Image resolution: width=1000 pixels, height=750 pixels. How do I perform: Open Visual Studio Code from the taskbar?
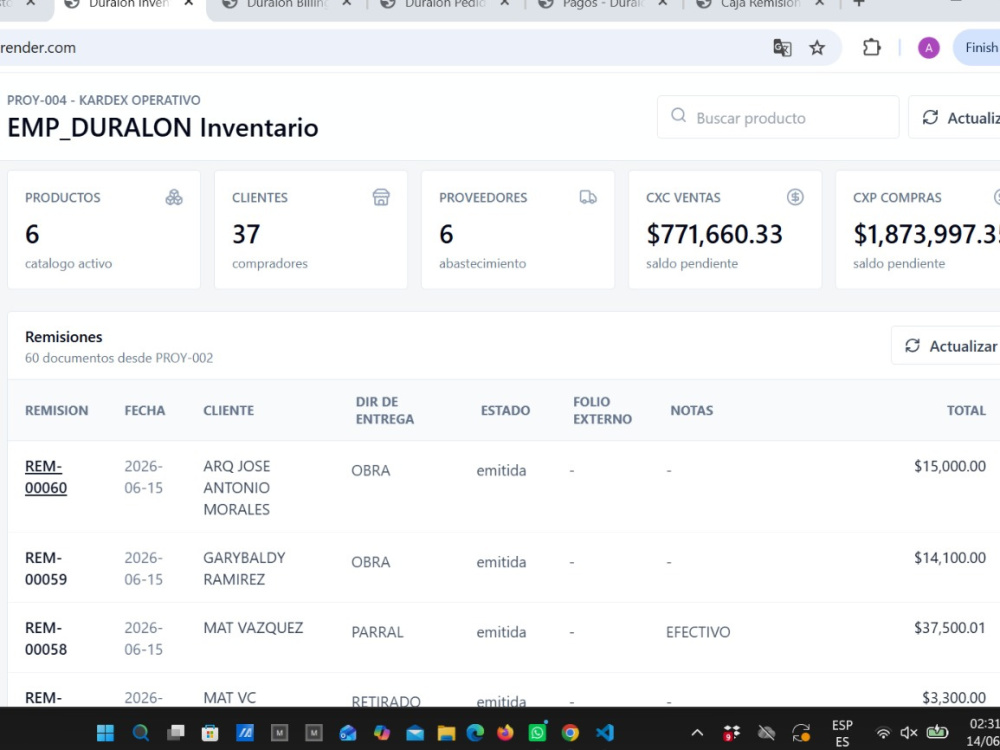click(x=605, y=733)
